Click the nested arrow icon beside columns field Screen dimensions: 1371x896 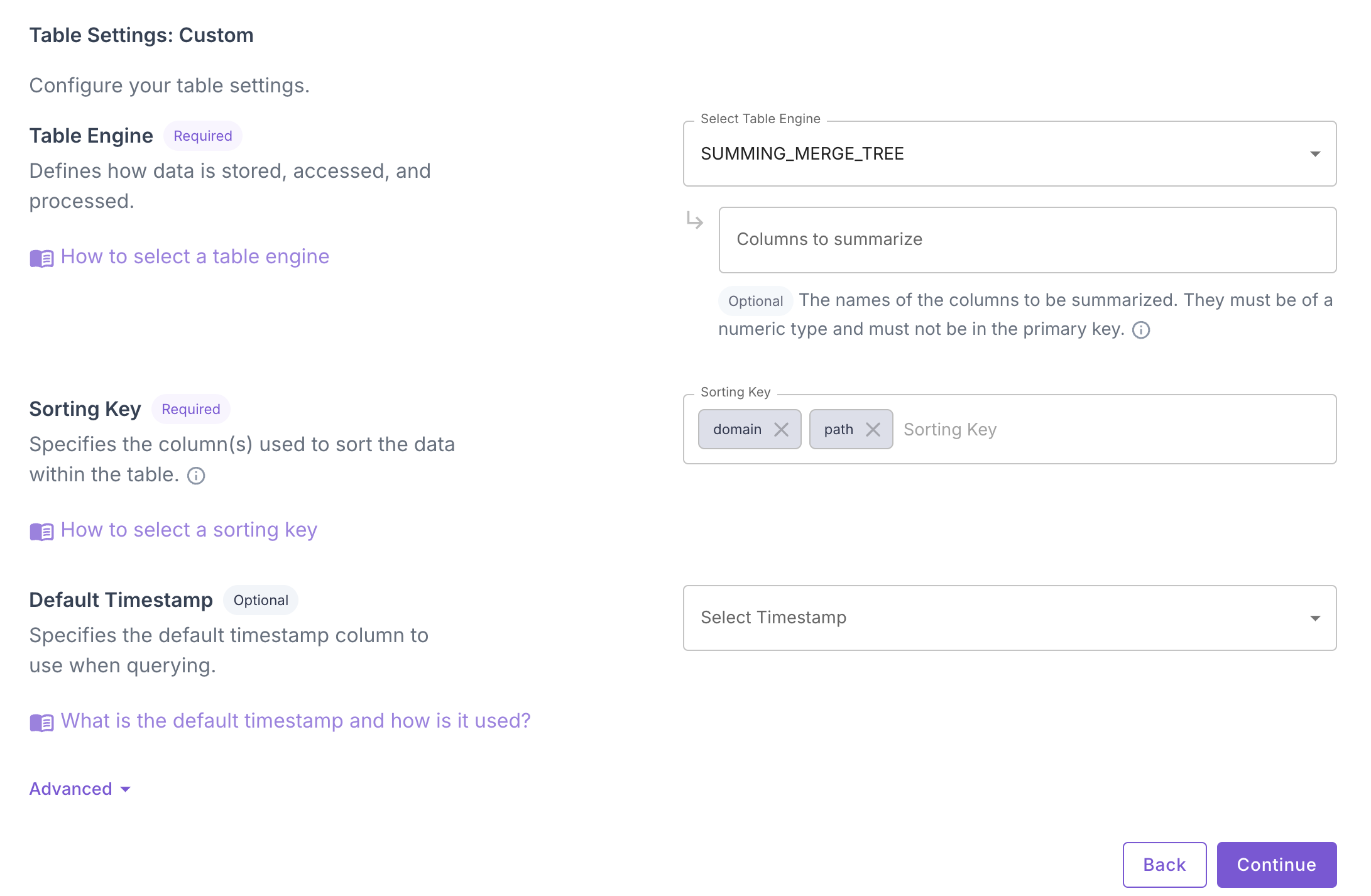pos(695,221)
